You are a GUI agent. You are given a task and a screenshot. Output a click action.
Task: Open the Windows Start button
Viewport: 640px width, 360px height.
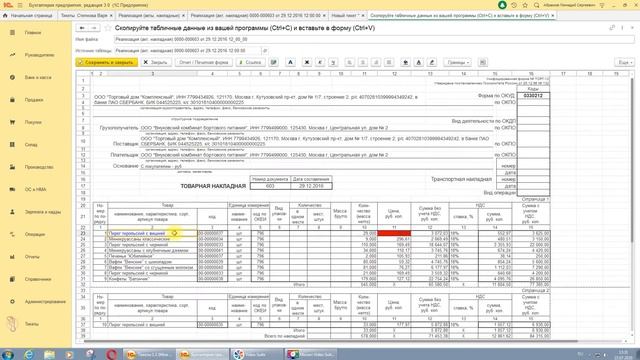pyautogui.click(x=8, y=354)
